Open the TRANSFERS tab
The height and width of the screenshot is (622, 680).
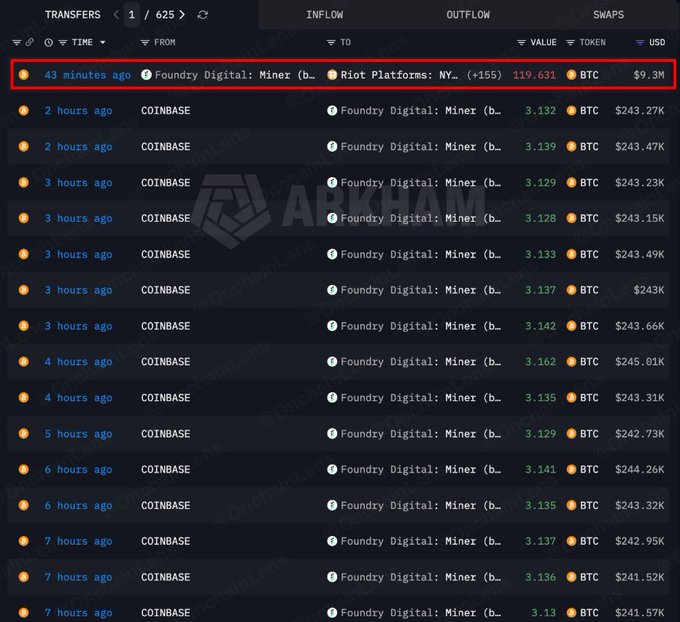[x=72, y=15]
